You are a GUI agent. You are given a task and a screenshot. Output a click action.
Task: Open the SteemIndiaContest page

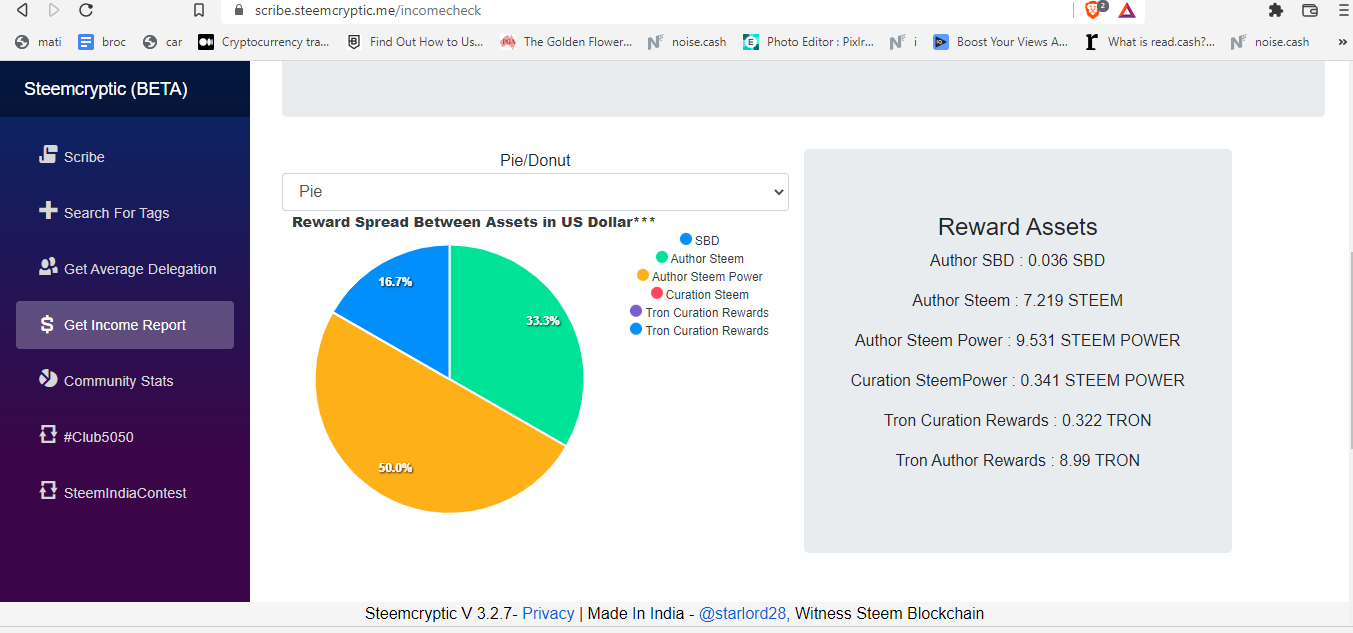click(x=125, y=493)
